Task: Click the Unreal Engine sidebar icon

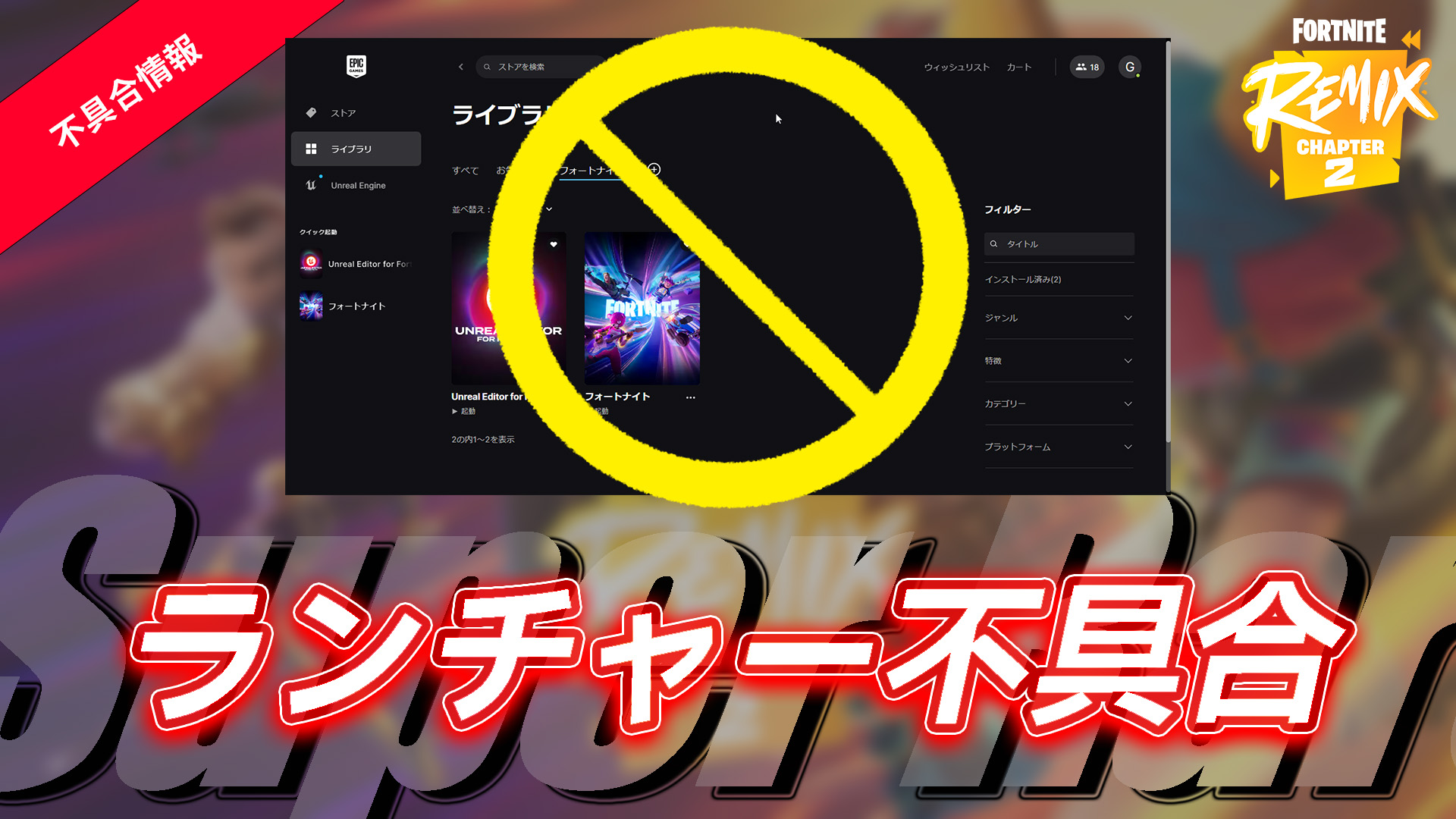Action: click(314, 184)
